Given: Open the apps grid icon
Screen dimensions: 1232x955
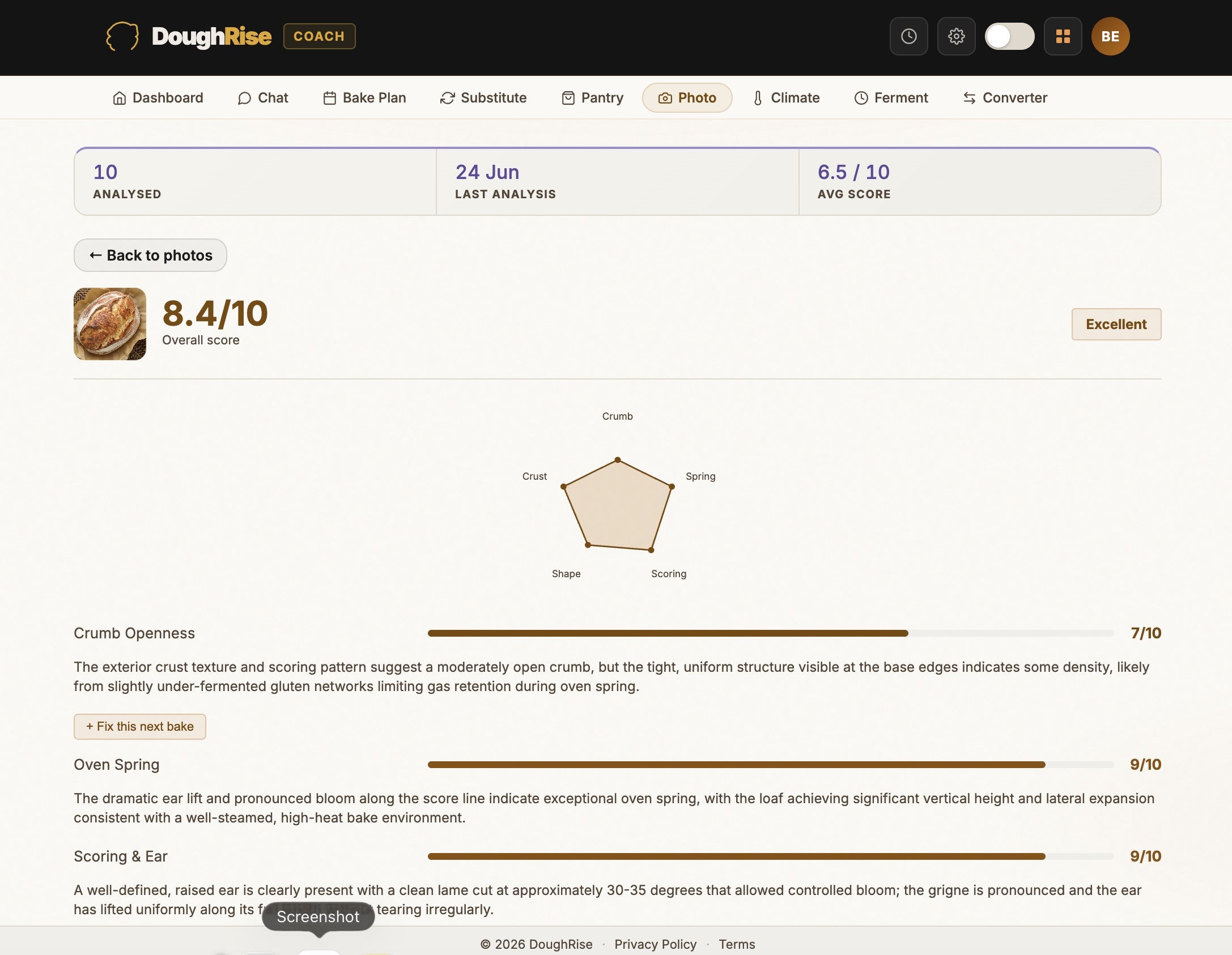Looking at the screenshot, I should pyautogui.click(x=1063, y=36).
